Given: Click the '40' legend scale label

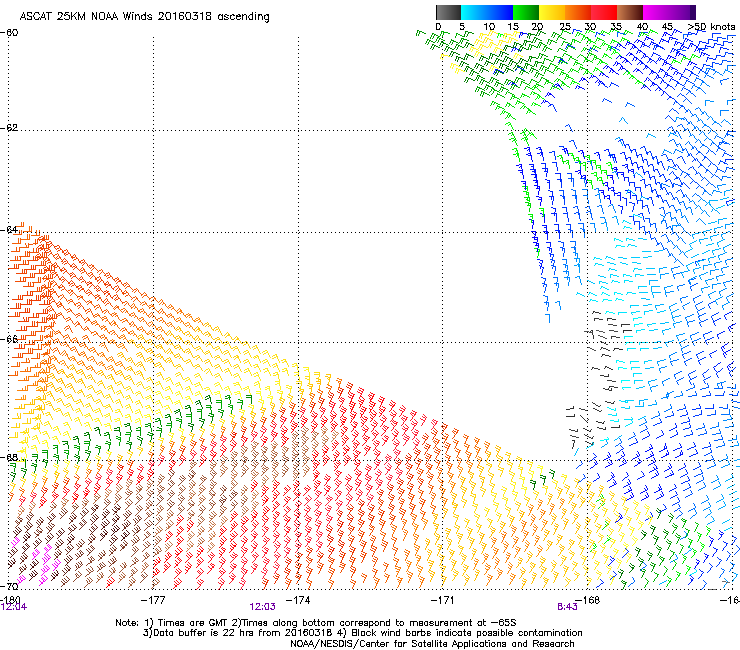Looking at the screenshot, I should tap(642, 27).
